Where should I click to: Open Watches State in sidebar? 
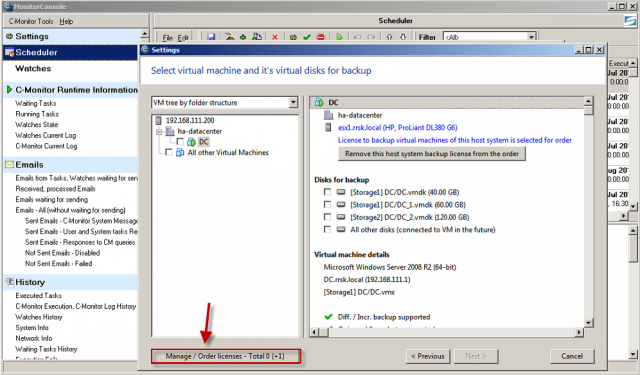[x=36, y=124]
